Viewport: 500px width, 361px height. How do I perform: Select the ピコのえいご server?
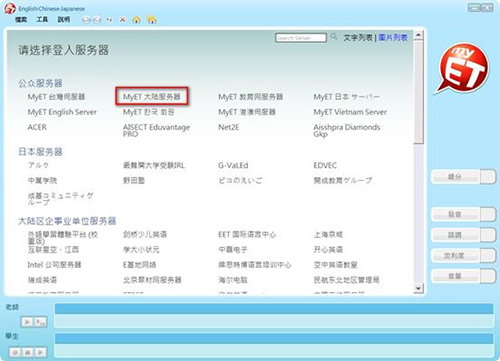(240, 180)
